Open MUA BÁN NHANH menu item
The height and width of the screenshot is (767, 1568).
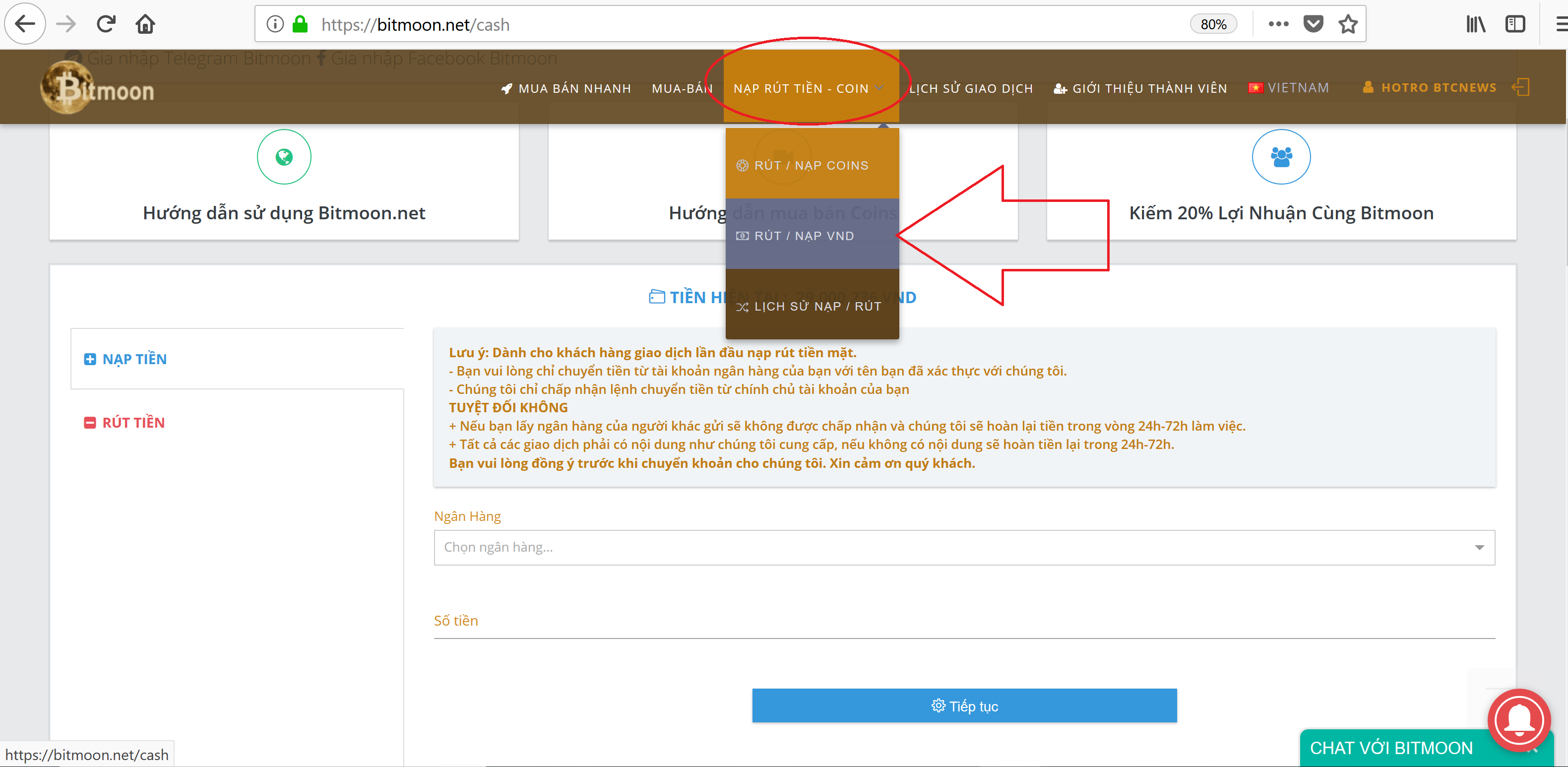(566, 88)
